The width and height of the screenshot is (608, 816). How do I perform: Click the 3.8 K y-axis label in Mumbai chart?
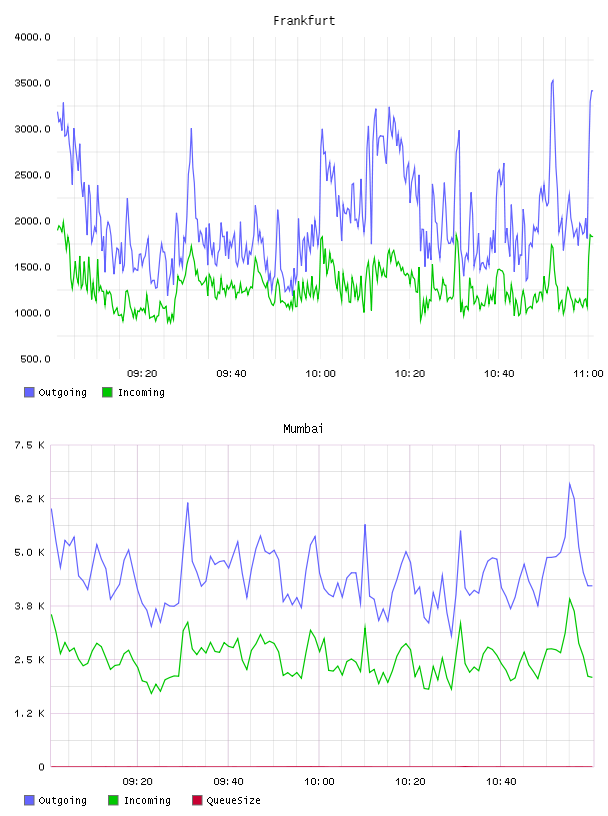point(29,606)
